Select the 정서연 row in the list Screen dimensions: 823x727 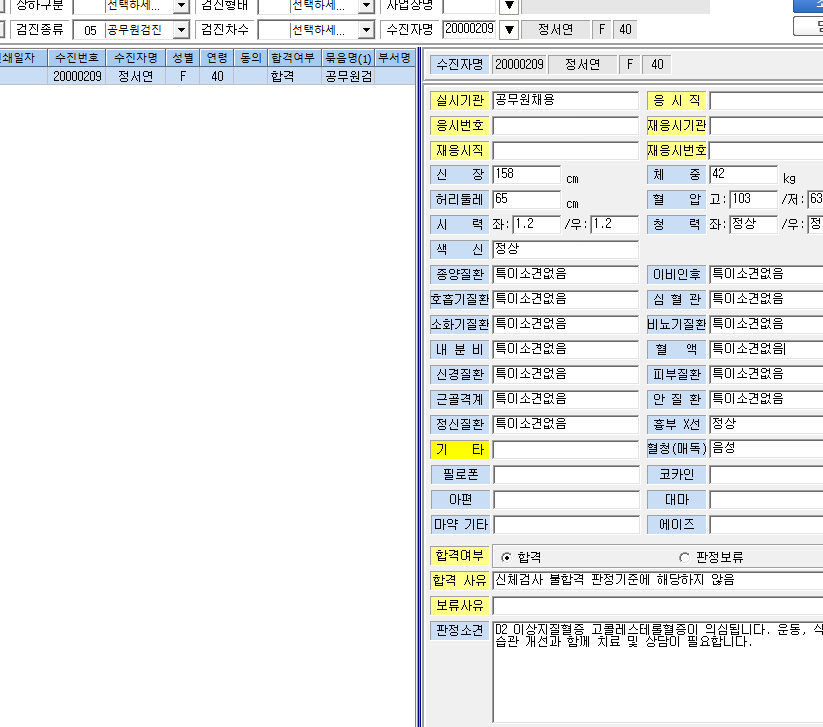(x=207, y=76)
